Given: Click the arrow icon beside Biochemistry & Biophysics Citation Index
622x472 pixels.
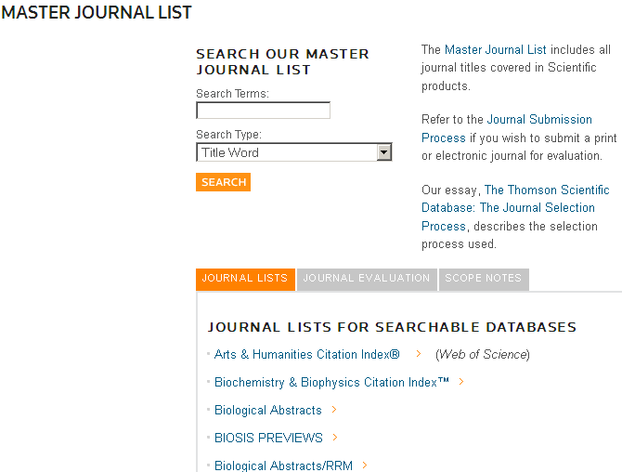Looking at the screenshot, I should click(x=461, y=382).
